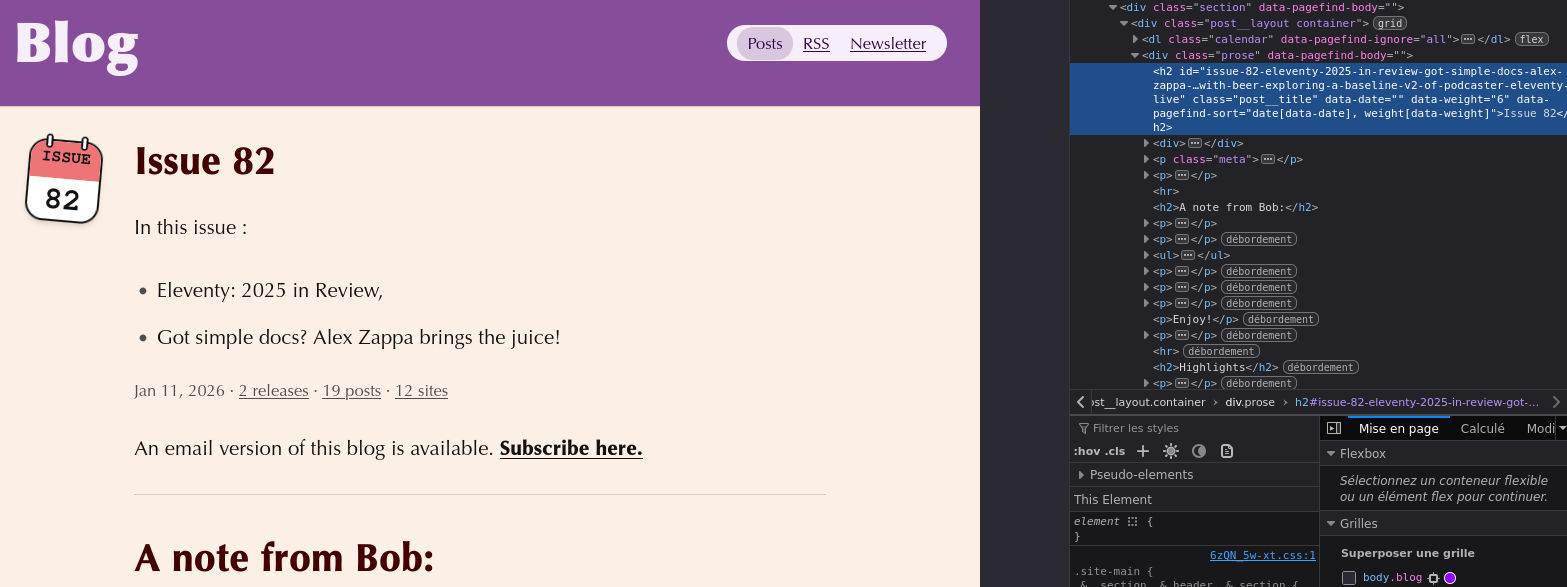The height and width of the screenshot is (587, 1567).
Task: Toggle dark color scheme simulation moon icon
Action: pos(1199,451)
